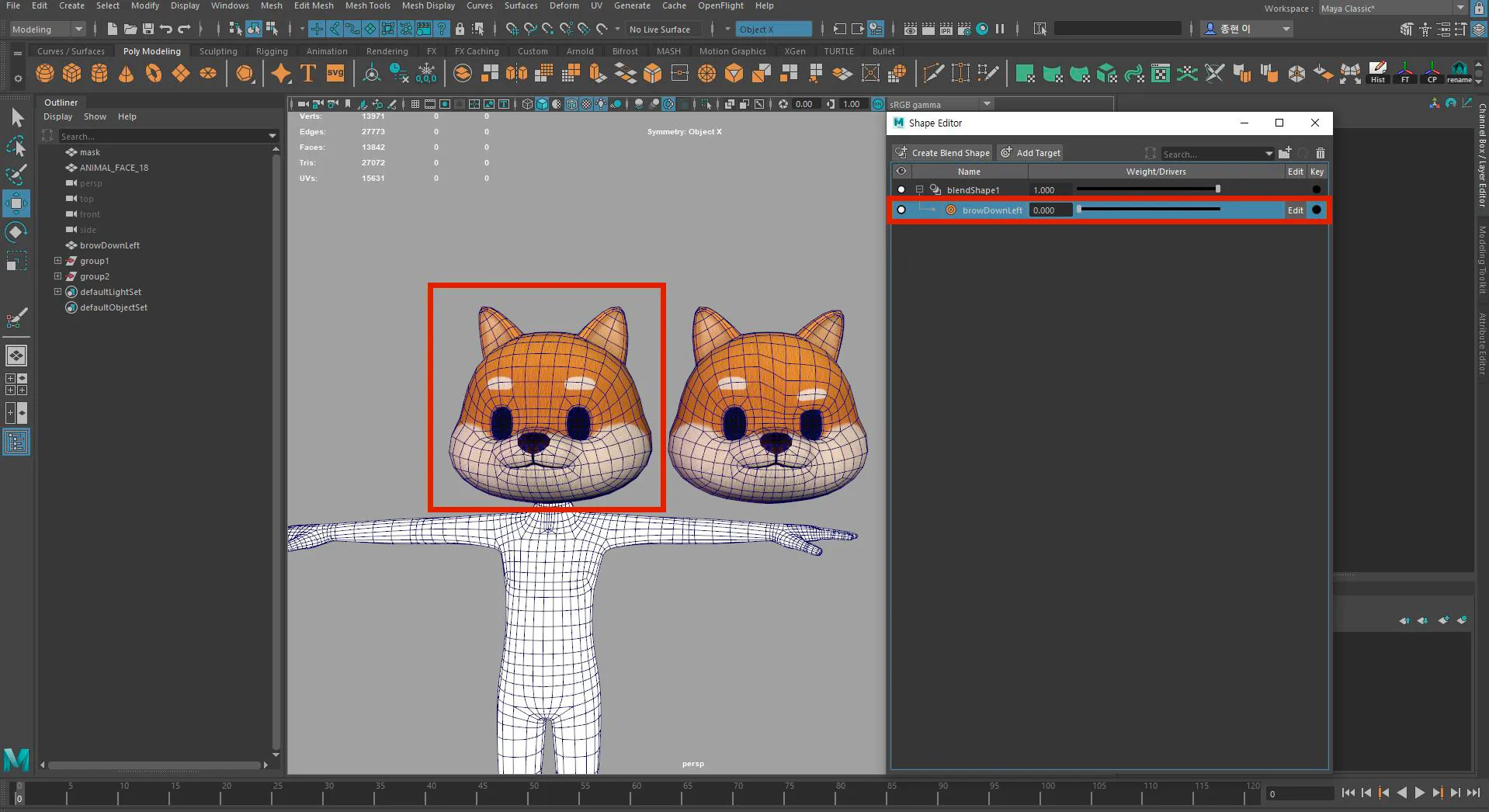Toggle visibility dot for blendShape1
The width and height of the screenshot is (1489, 812).
point(901,189)
